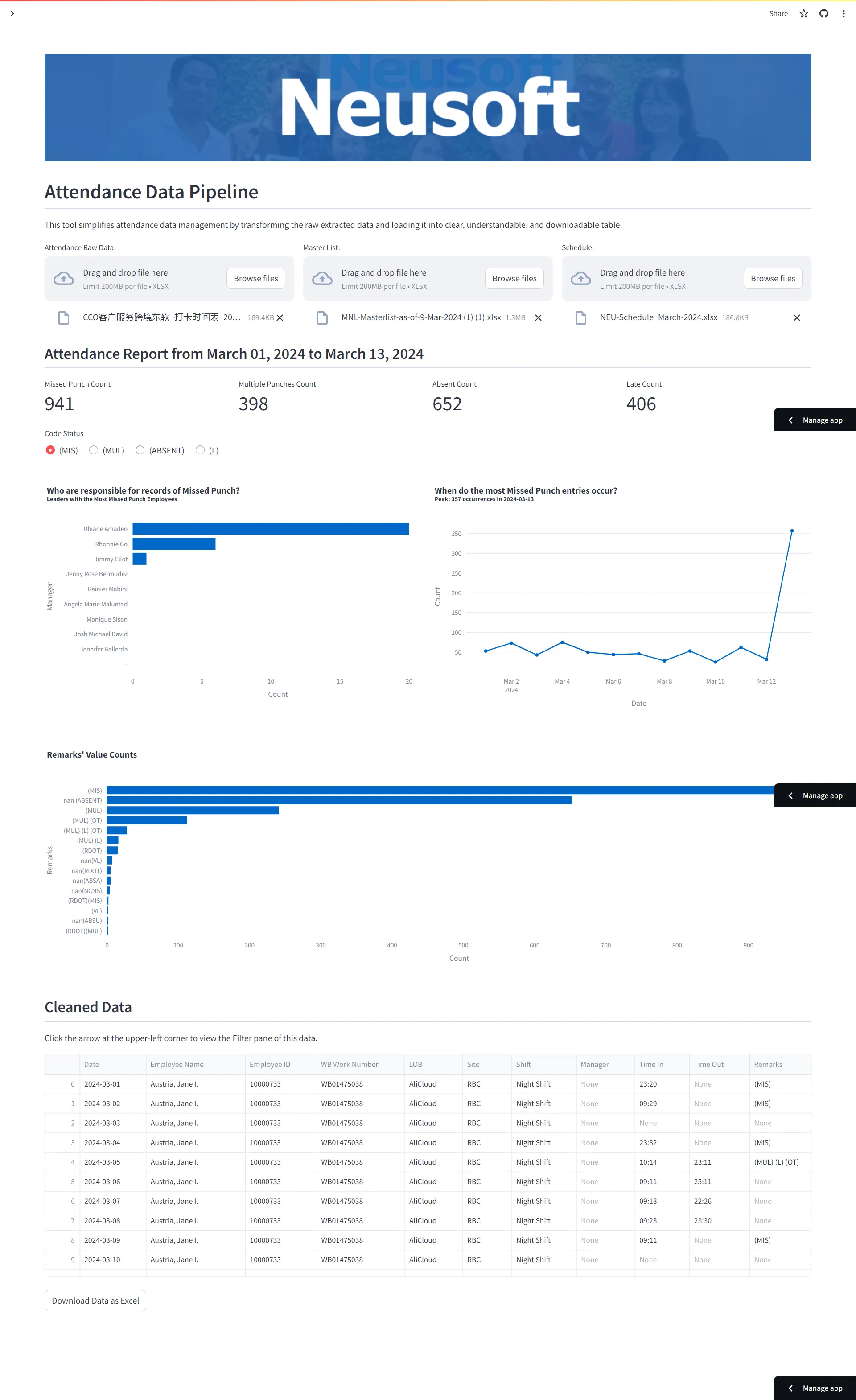Click the Neusoft banner image
The image size is (856, 1400).
(x=428, y=107)
